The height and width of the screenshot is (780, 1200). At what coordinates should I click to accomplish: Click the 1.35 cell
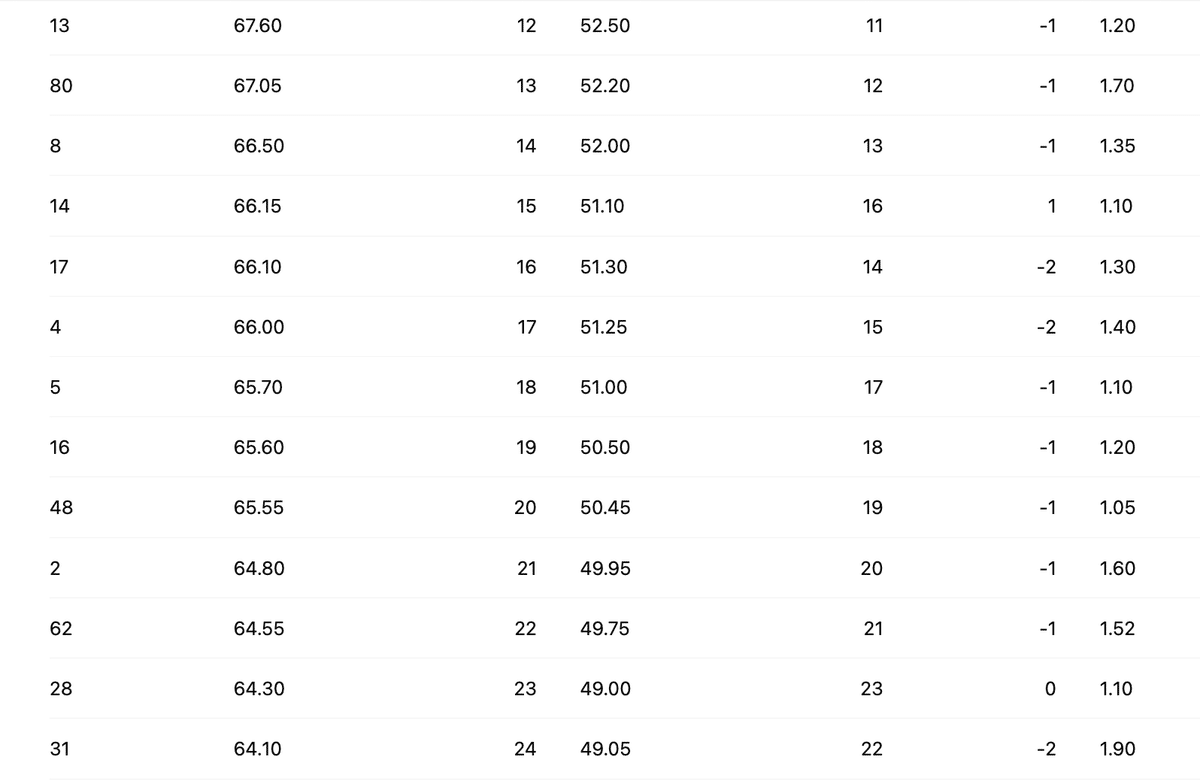click(1116, 146)
